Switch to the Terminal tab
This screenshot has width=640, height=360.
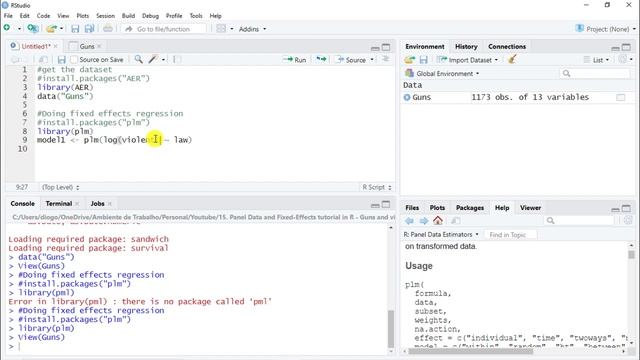click(x=59, y=203)
